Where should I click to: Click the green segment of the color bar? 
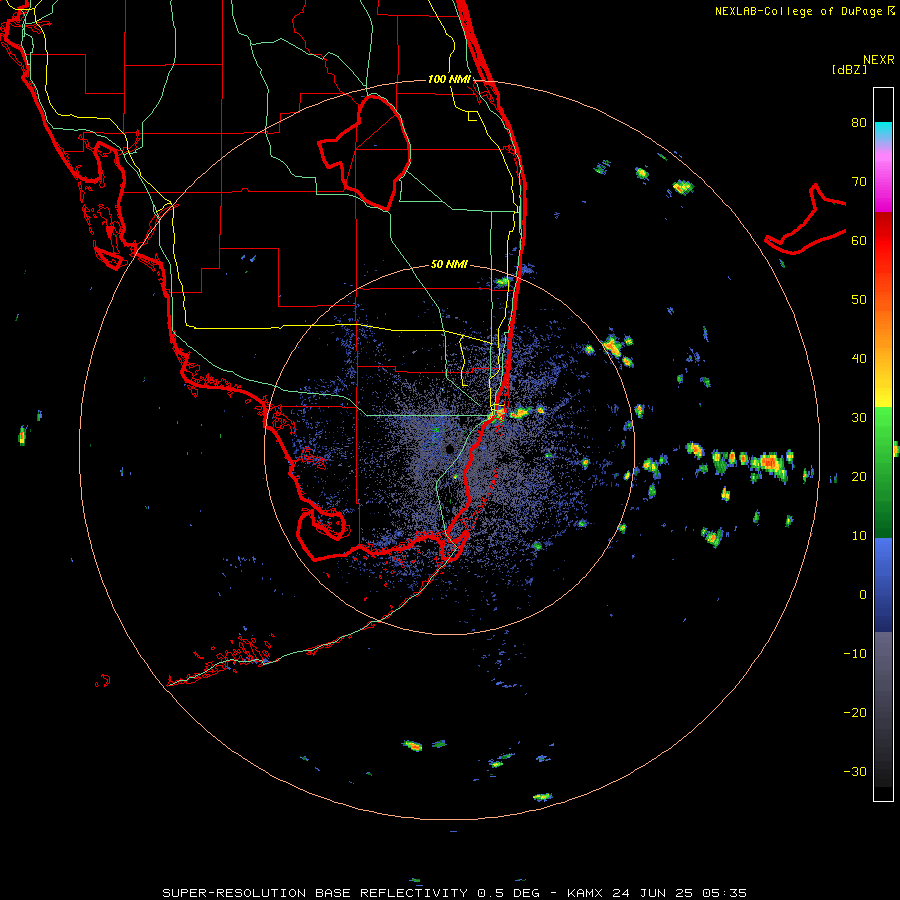(x=883, y=472)
